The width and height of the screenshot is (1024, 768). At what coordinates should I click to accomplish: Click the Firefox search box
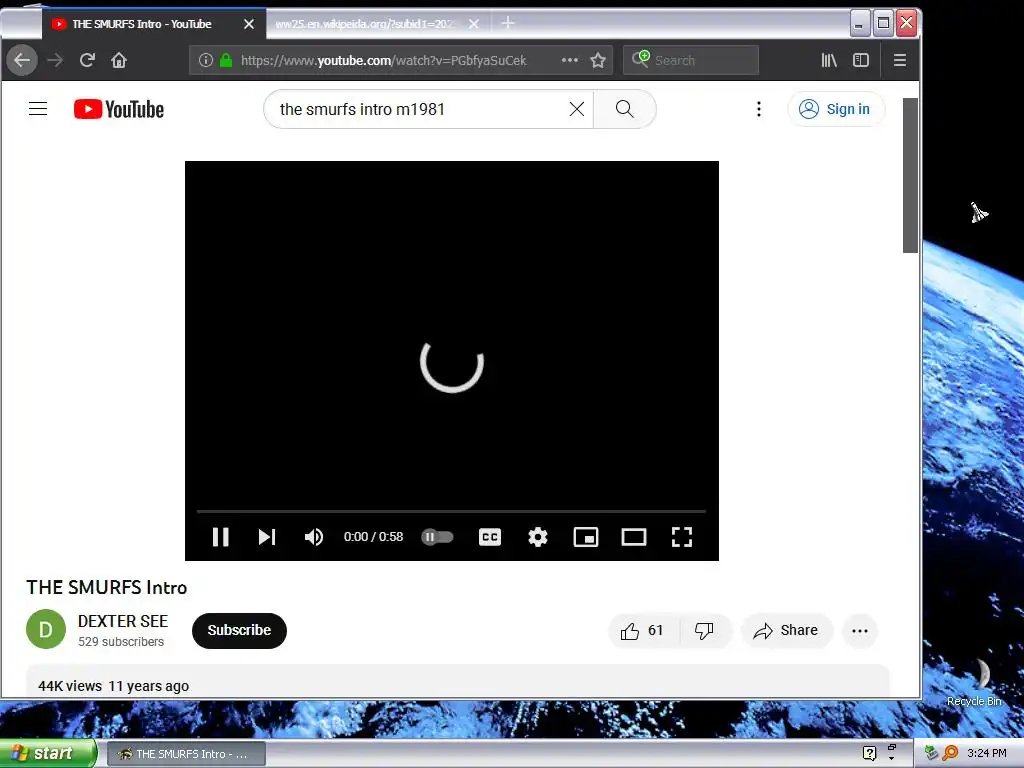(x=691, y=60)
